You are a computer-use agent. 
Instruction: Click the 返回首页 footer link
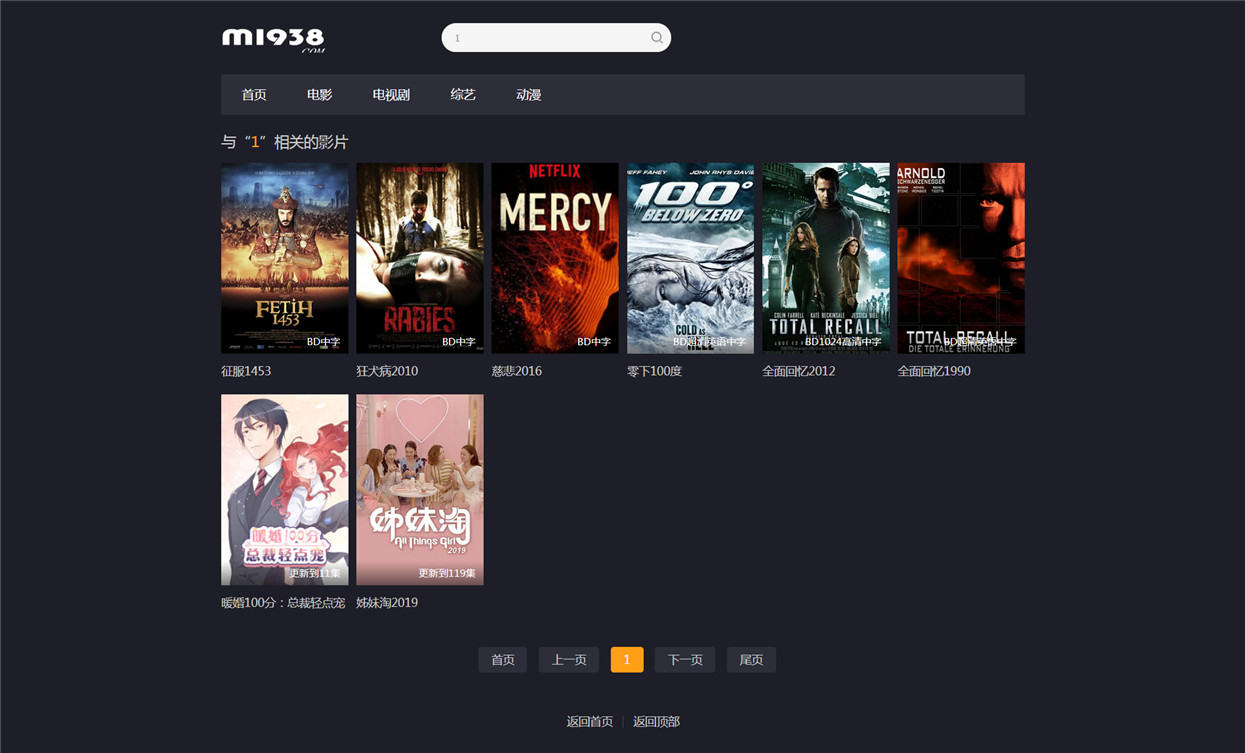[590, 722]
